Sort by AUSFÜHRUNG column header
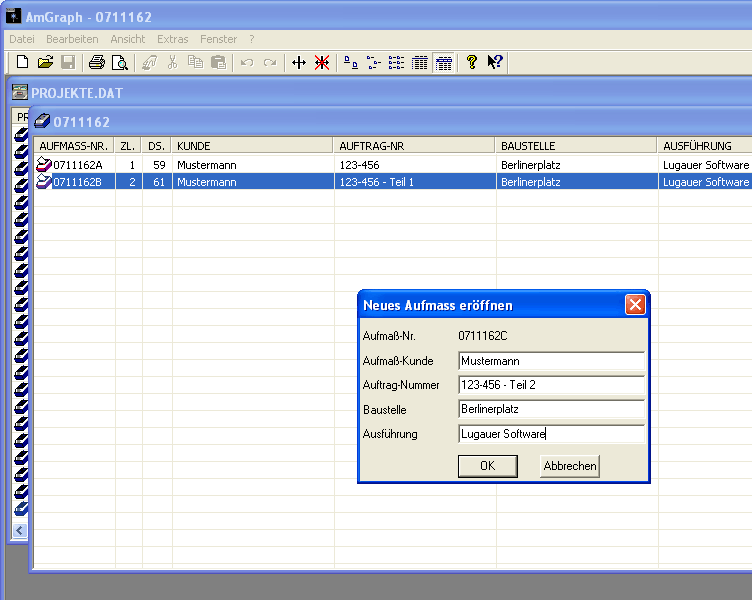Image resolution: width=752 pixels, height=600 pixels. coord(705,145)
